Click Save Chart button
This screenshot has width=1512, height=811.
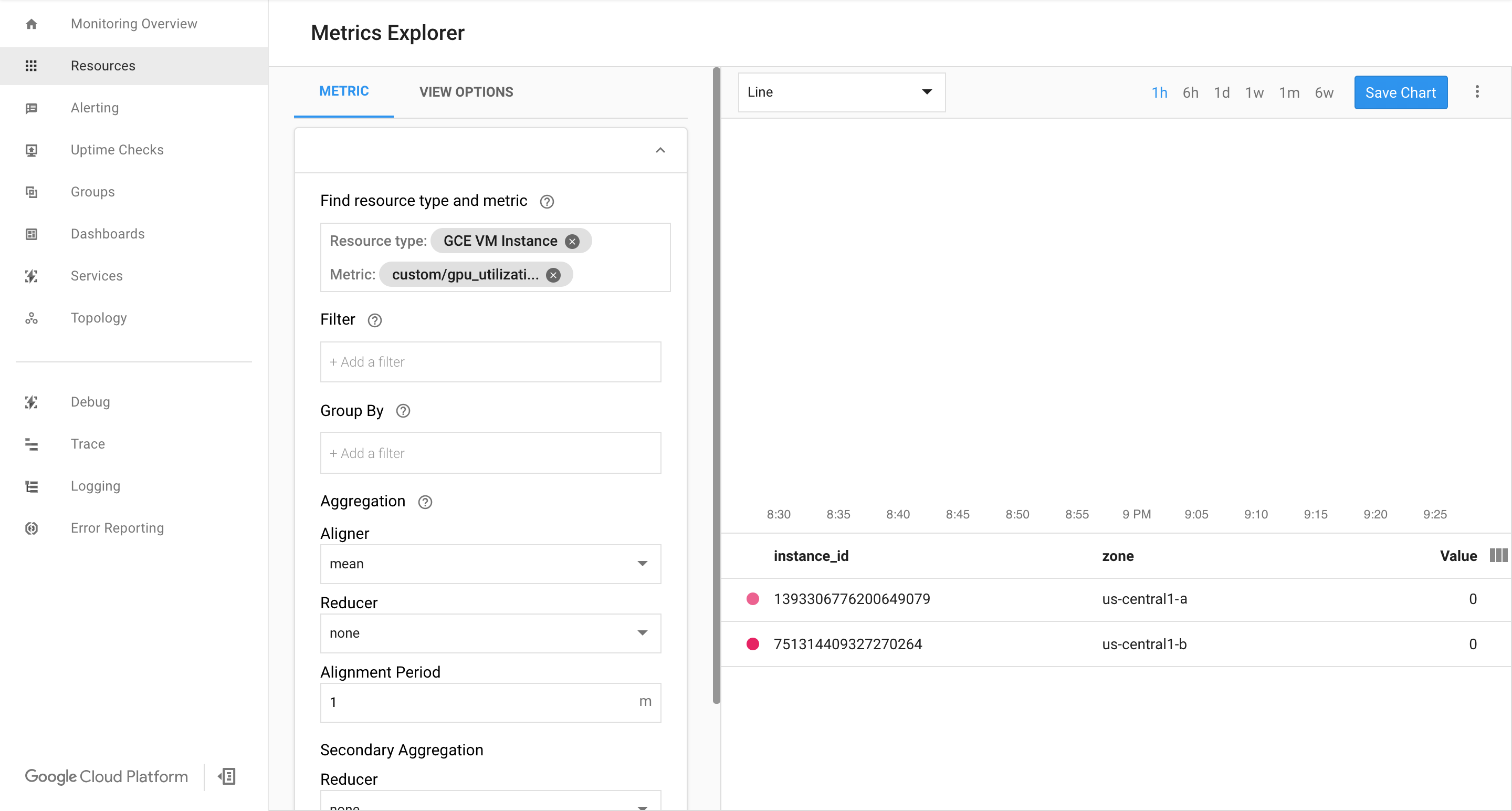(1400, 92)
